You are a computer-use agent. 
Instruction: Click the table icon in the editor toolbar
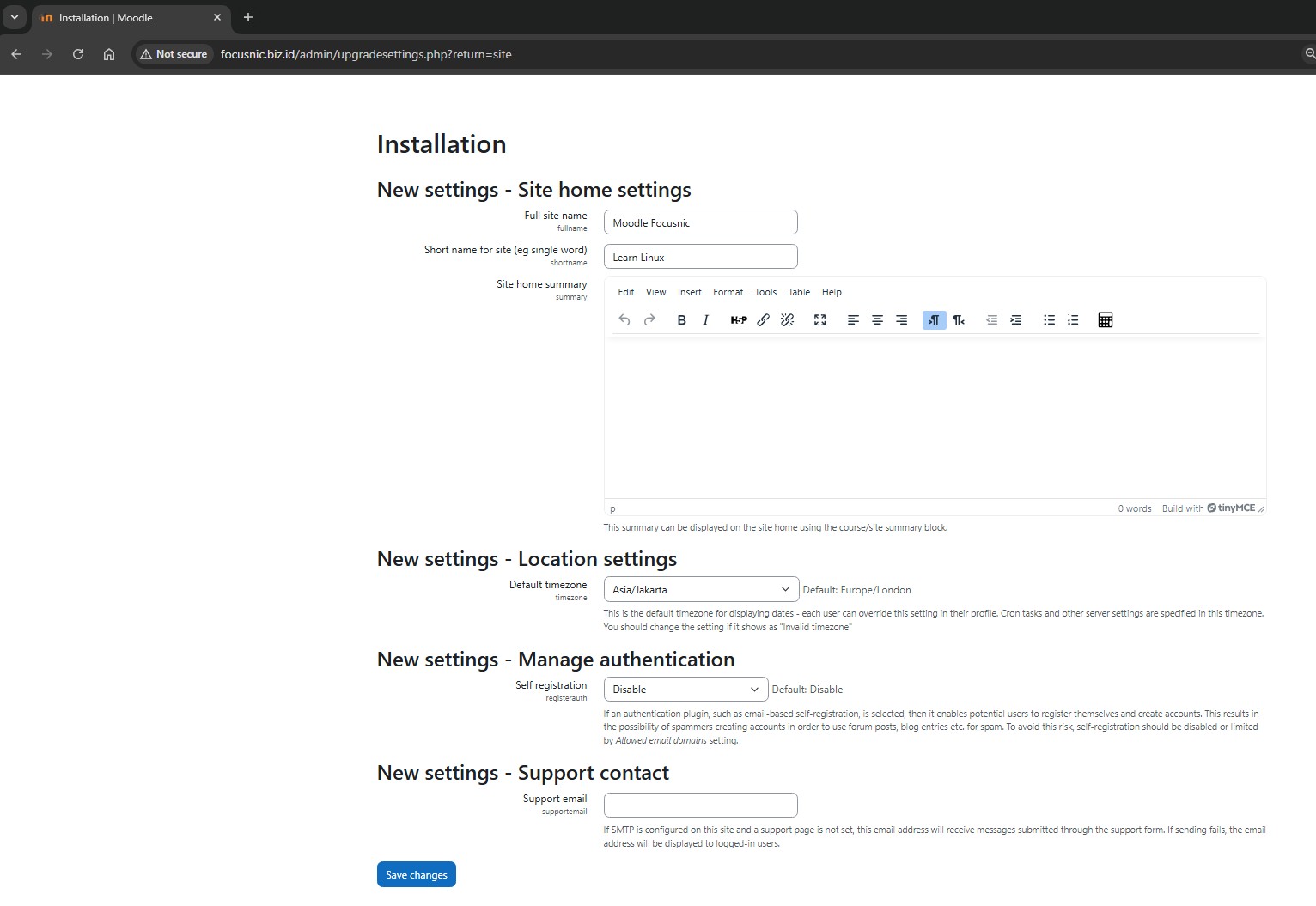[1106, 320]
